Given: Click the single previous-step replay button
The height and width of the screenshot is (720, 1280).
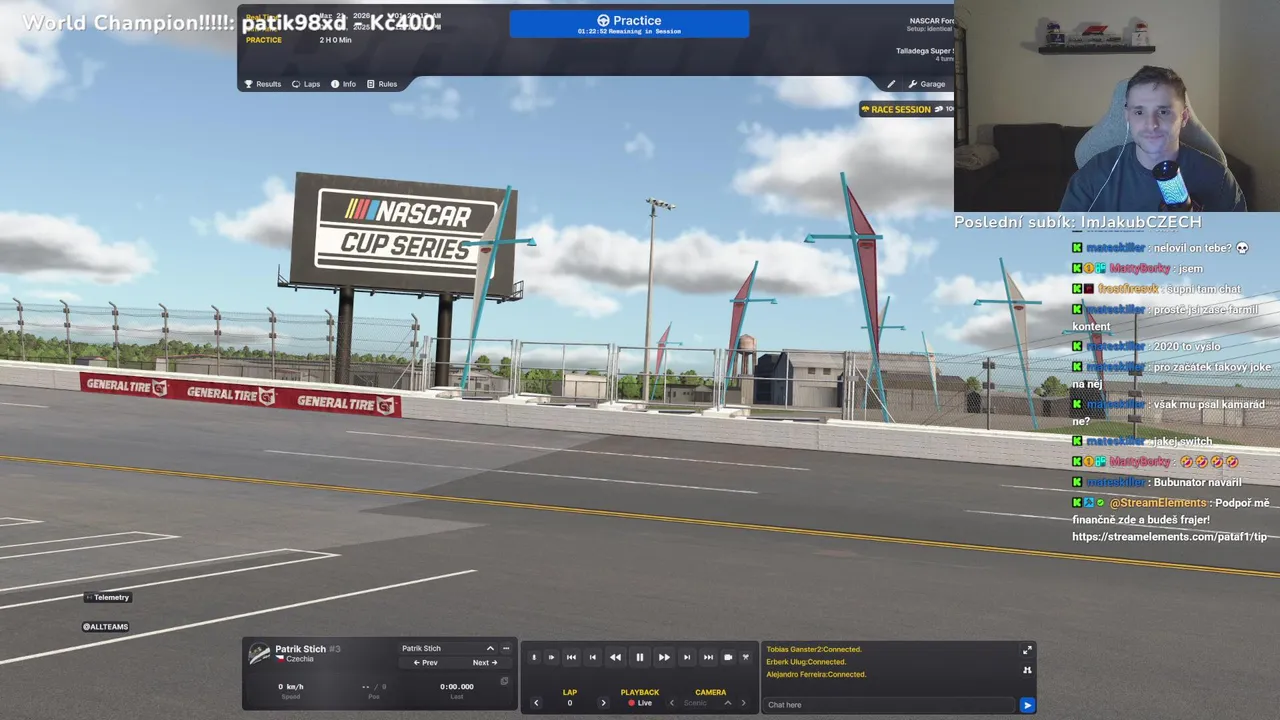Looking at the screenshot, I should [593, 657].
